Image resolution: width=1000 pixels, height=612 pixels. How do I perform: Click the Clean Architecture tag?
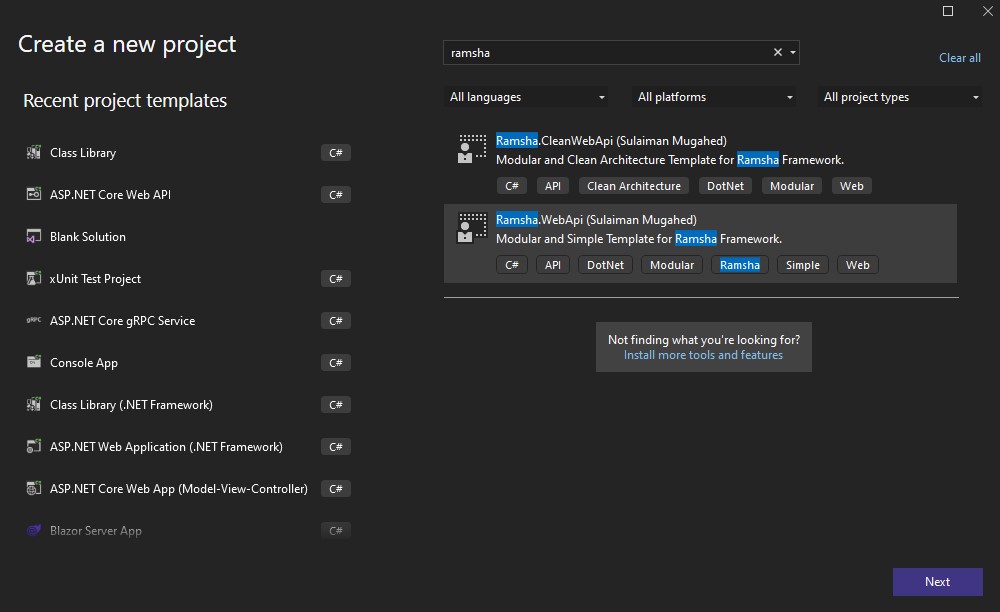633,185
